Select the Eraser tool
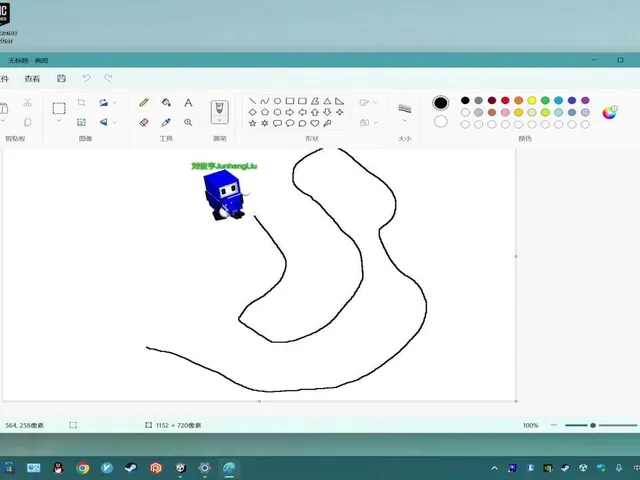640x480 pixels. coord(144,122)
